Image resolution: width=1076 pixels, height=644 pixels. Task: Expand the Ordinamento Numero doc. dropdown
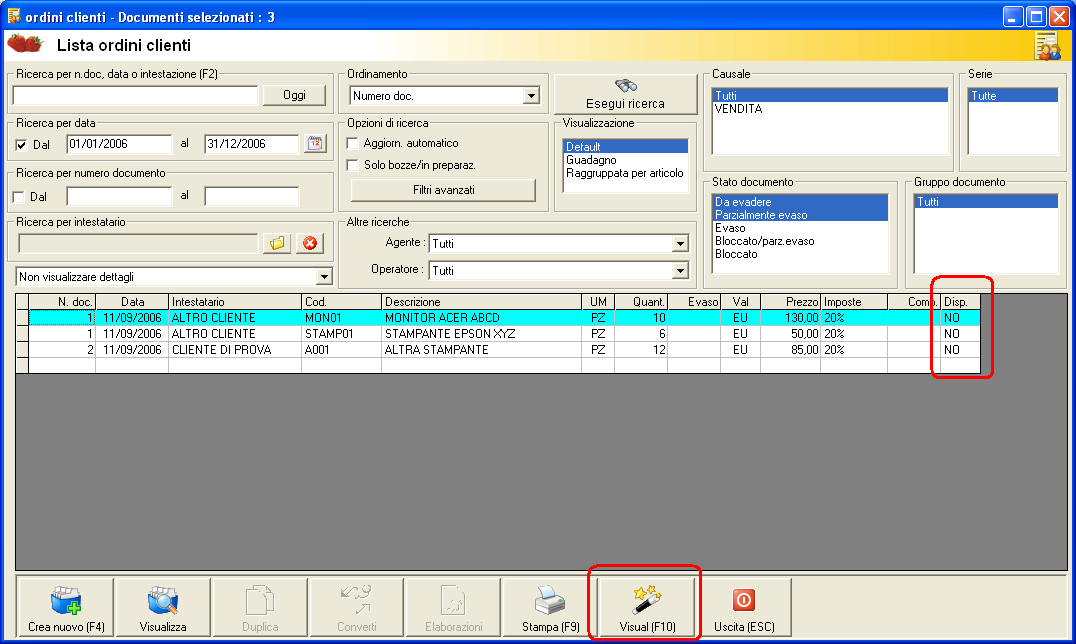[x=531, y=96]
